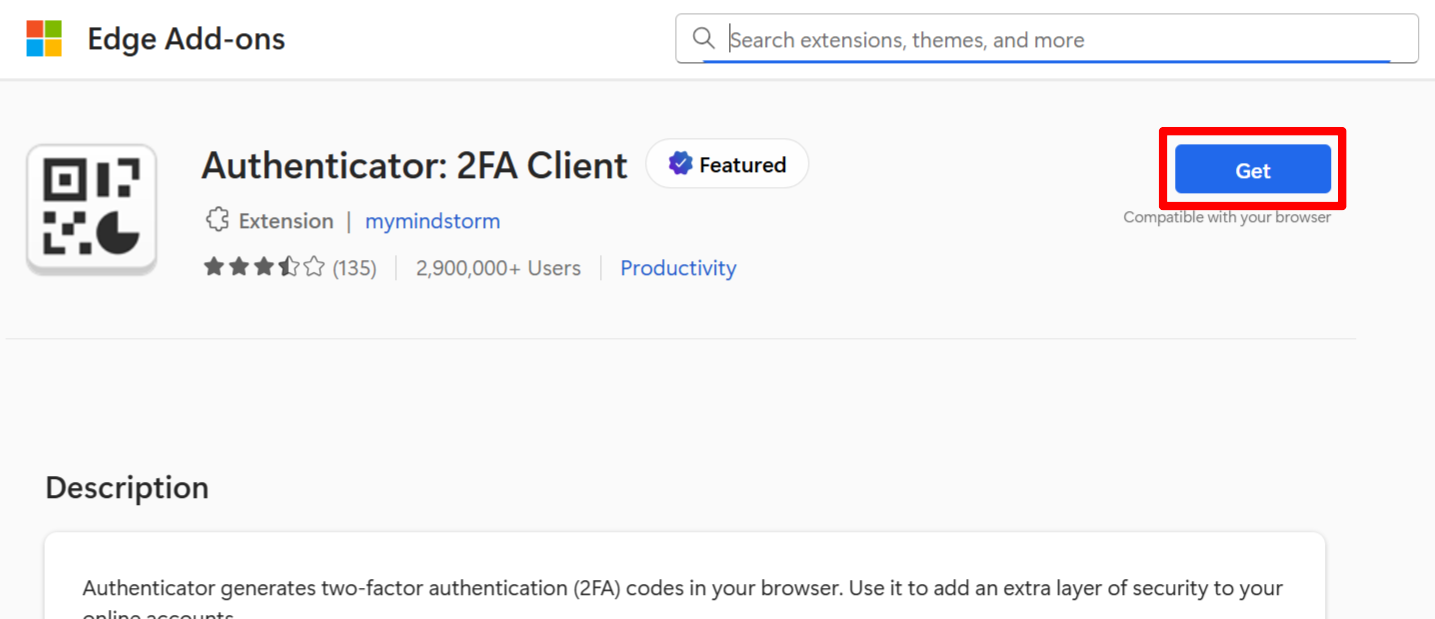Click the "Authenticator: 2FA Client" title
Viewport: 1435px width, 619px height.
click(414, 165)
